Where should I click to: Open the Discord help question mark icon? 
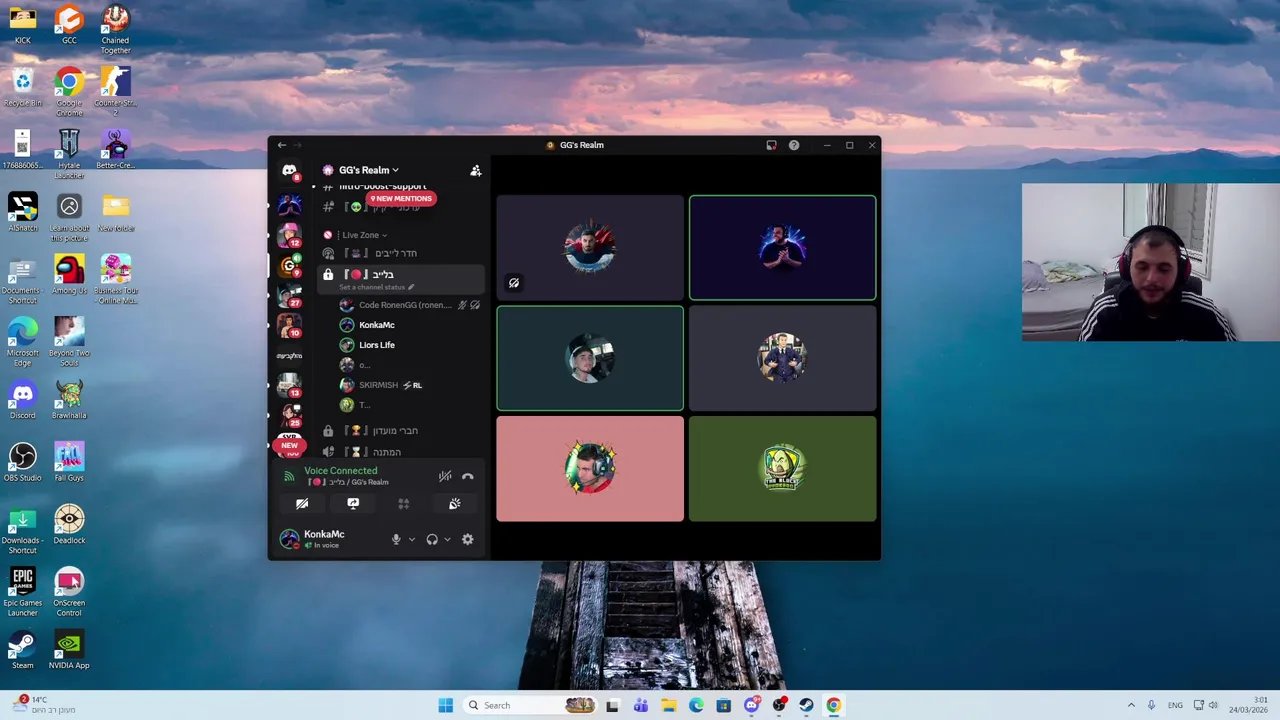(x=794, y=145)
